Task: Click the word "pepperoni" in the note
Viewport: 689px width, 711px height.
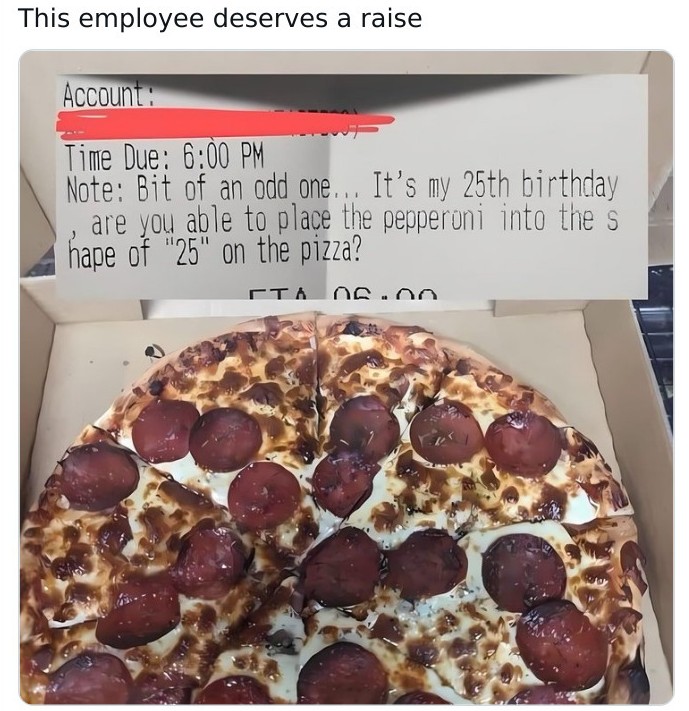Action: 434,219
